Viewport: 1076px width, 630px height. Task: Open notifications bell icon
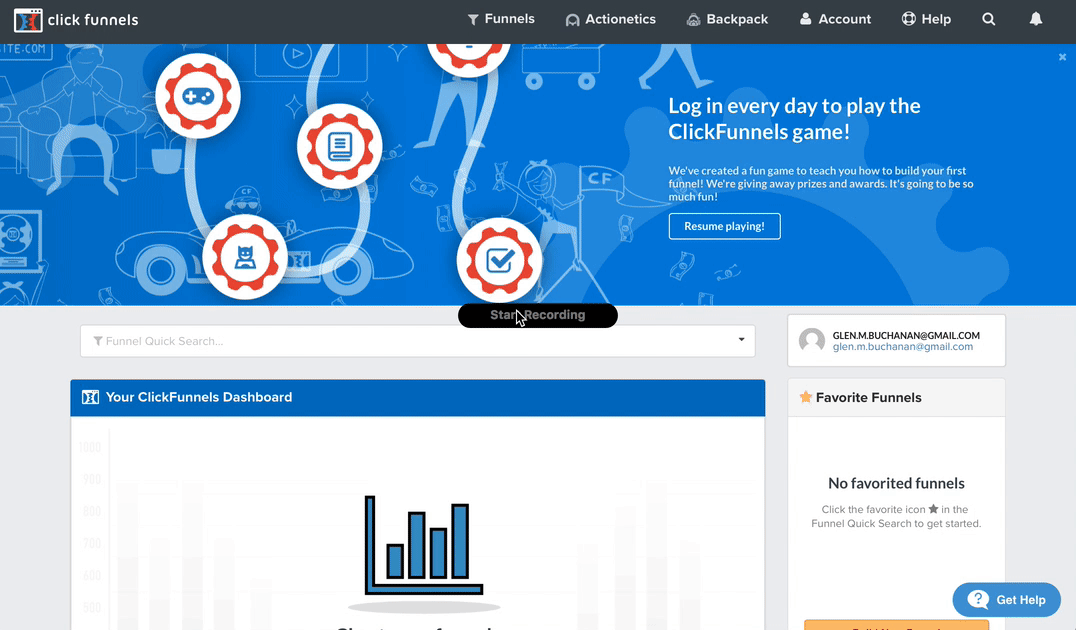tap(1036, 19)
